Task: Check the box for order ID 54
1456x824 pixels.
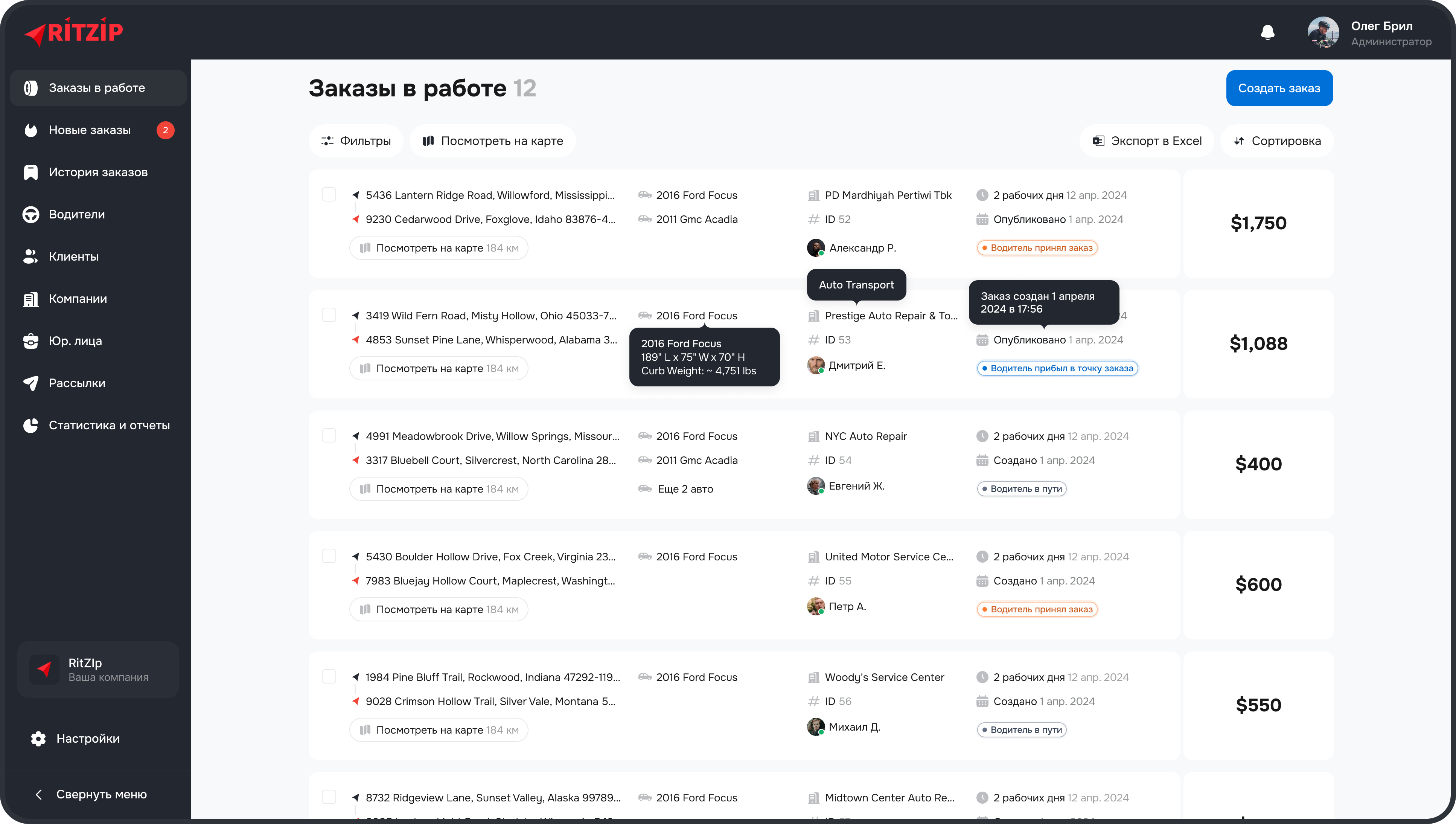Action: (x=329, y=436)
